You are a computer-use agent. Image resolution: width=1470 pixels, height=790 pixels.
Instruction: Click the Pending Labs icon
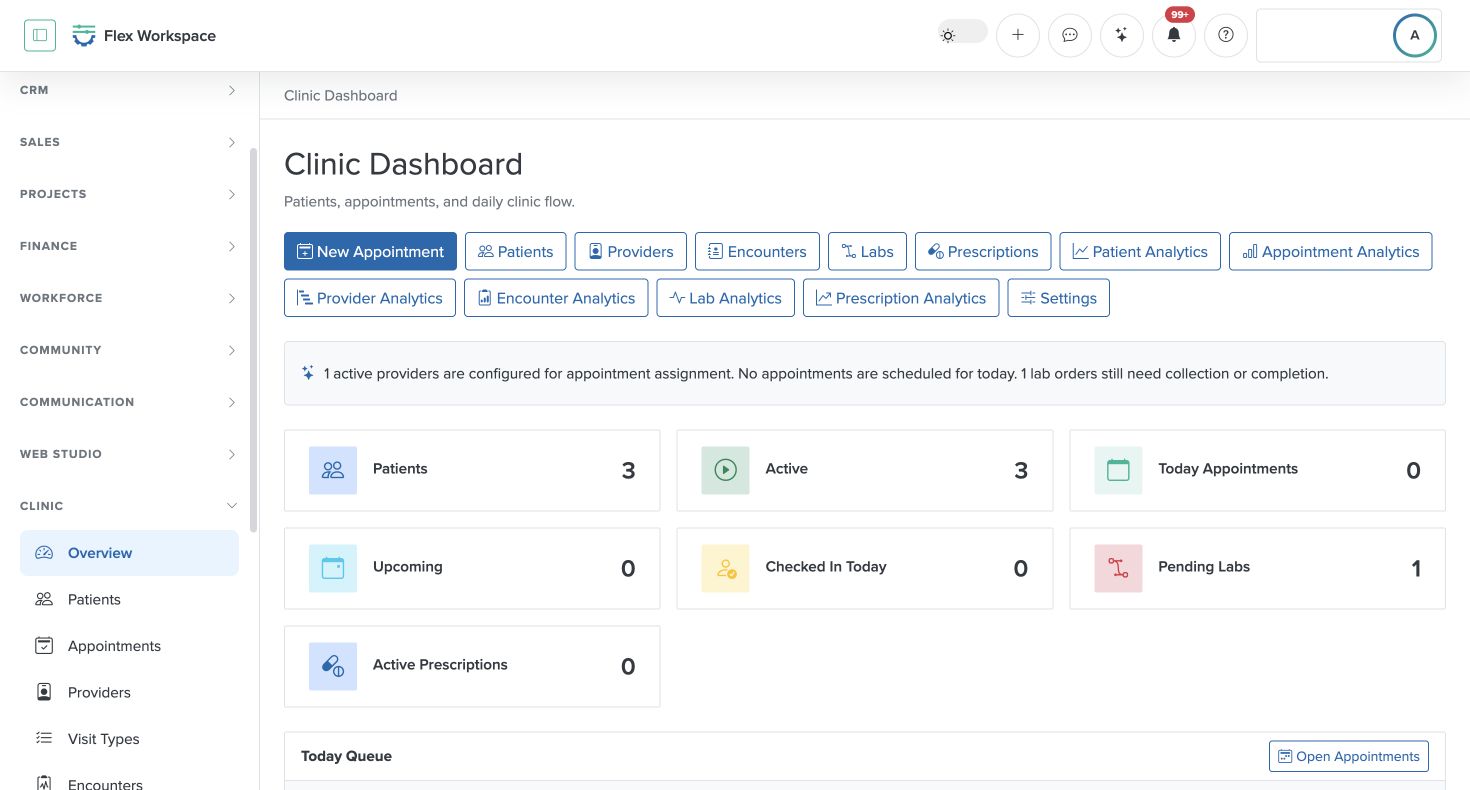pos(1118,568)
